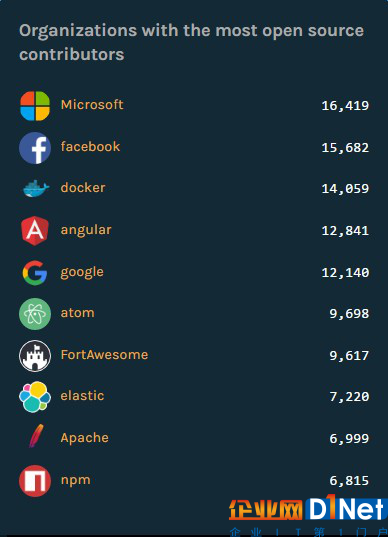Open the facebook organization link
This screenshot has height=537, width=388.
(90, 147)
